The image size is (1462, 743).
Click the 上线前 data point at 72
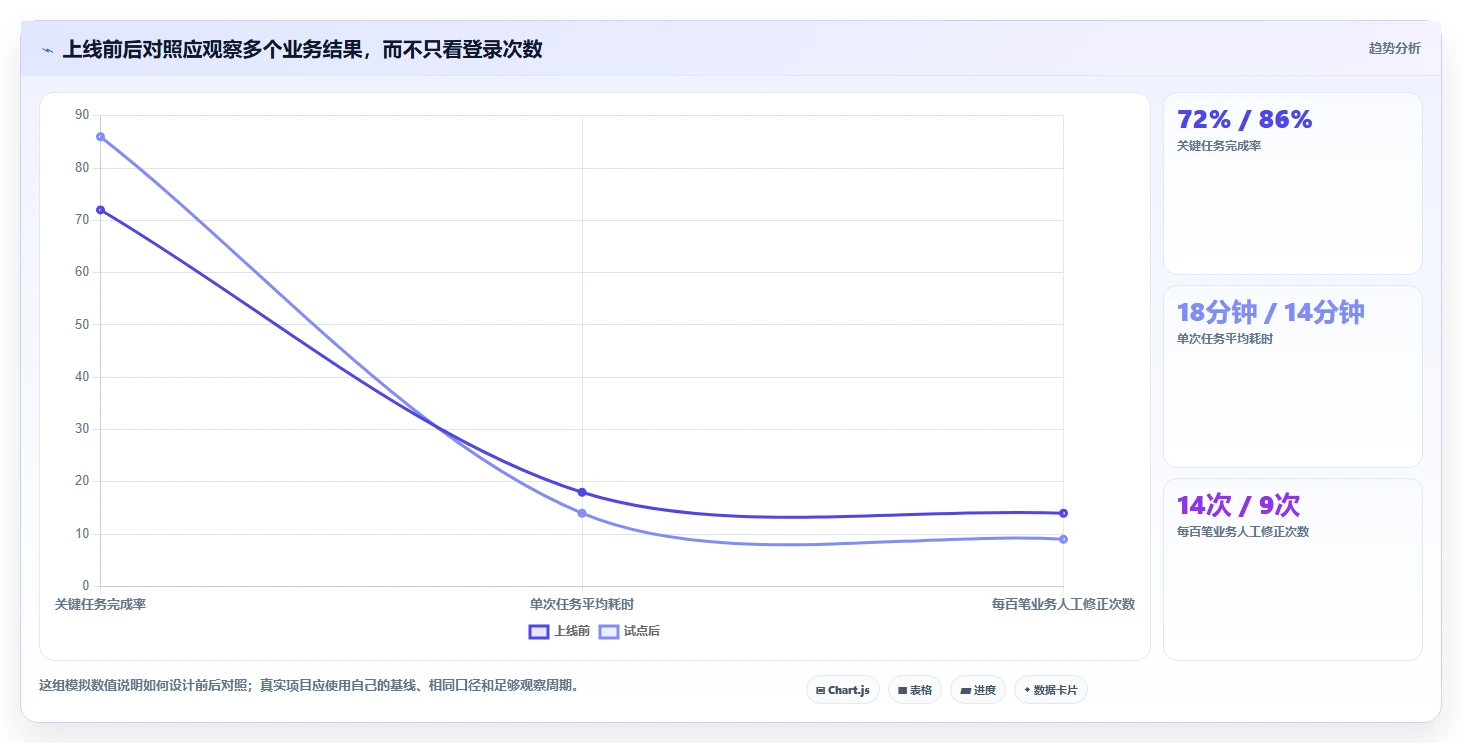point(100,210)
